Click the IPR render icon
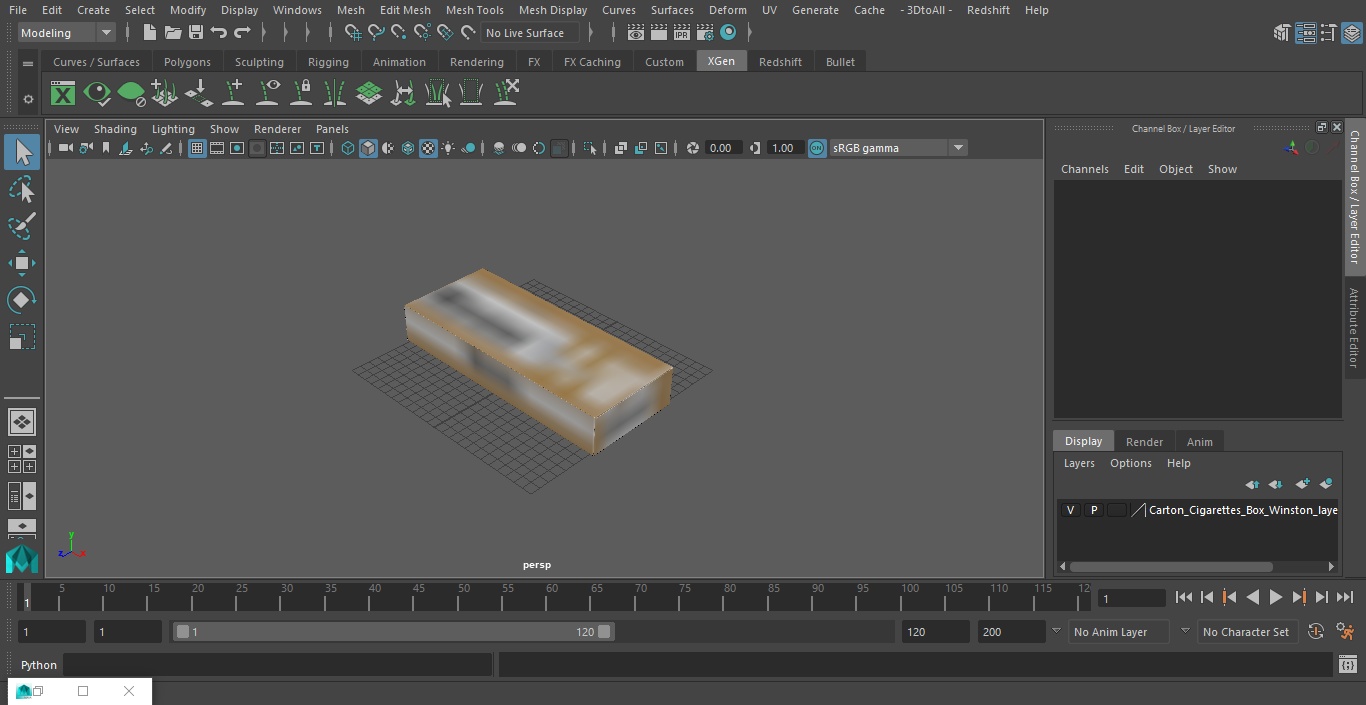Screen dimensions: 1366x705 (x=682, y=33)
